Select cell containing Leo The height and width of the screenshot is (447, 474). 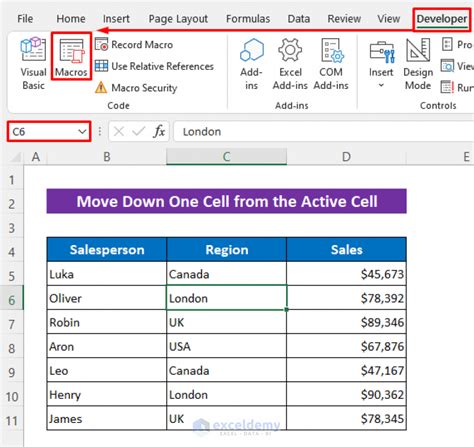coord(107,370)
